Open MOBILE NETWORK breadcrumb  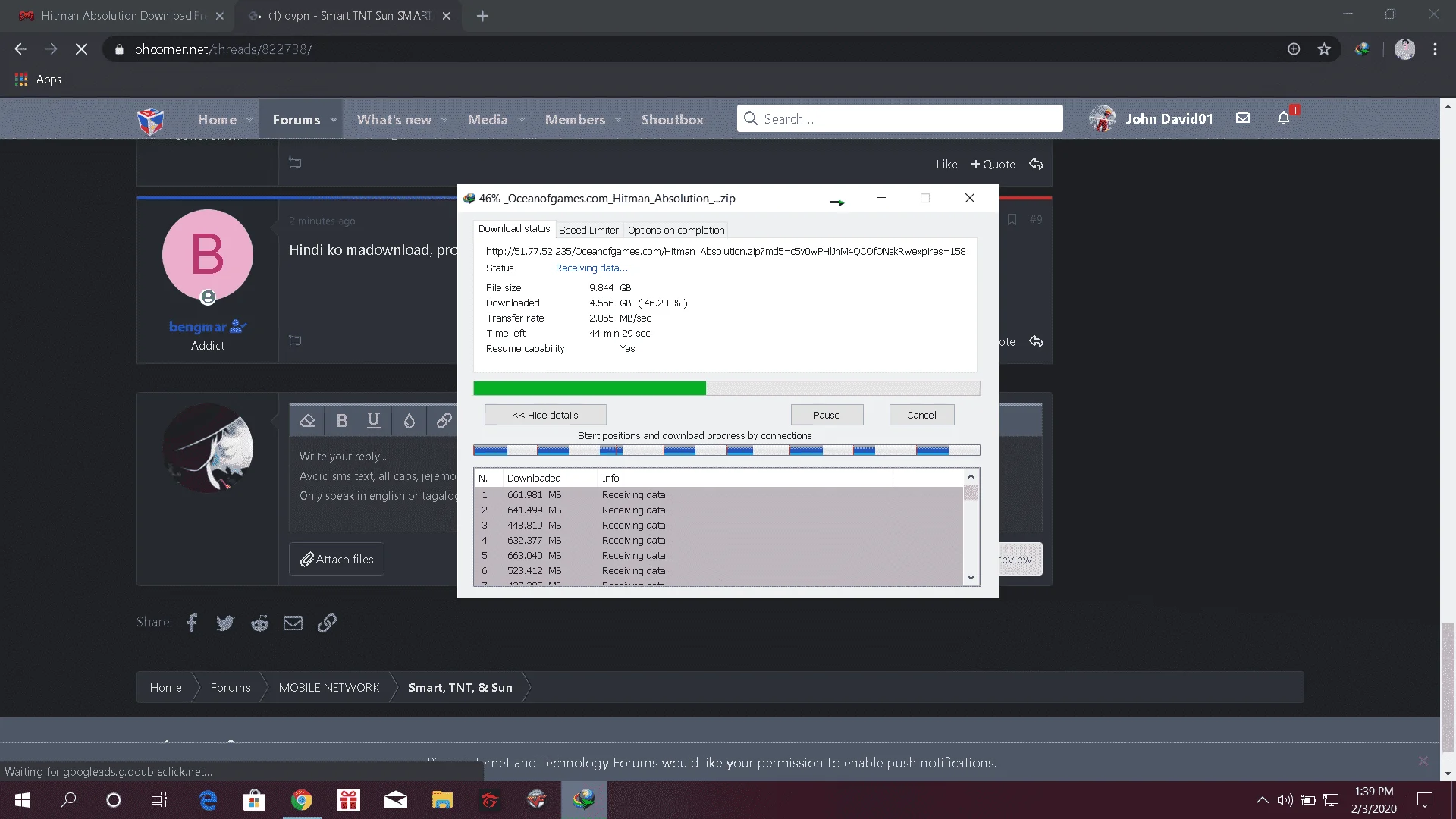click(328, 688)
